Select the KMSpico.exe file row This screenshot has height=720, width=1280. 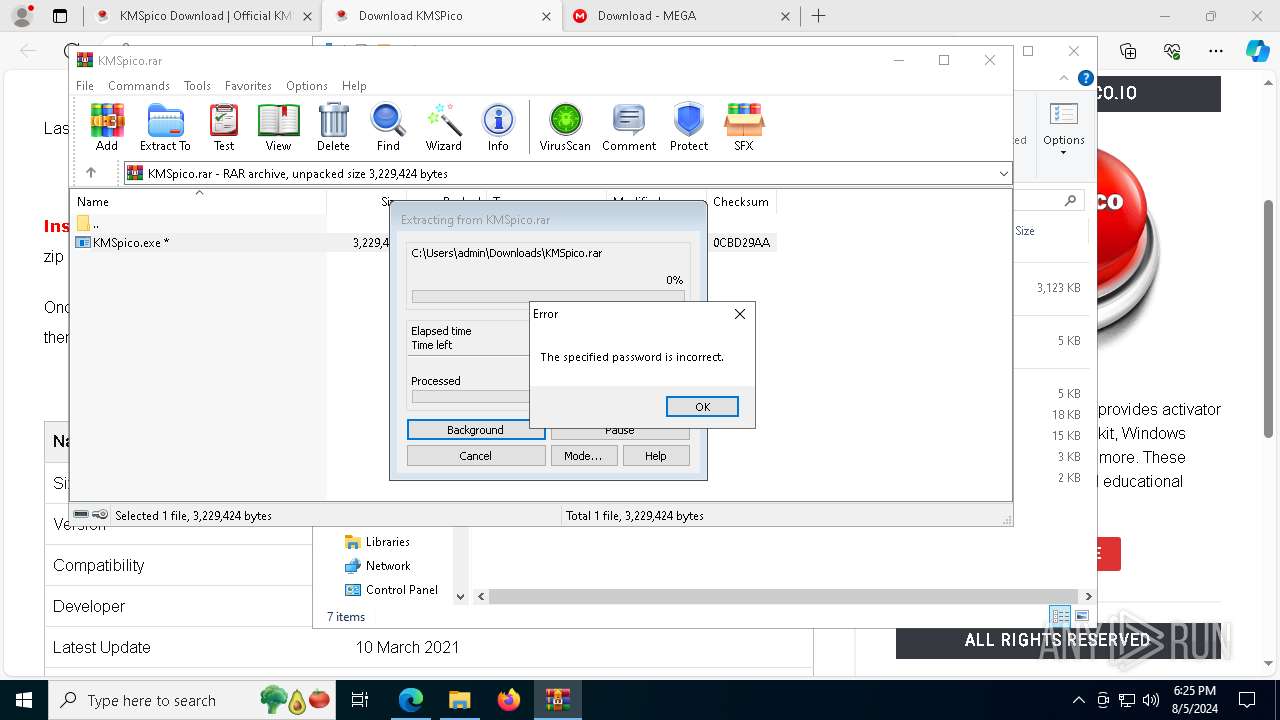[x=423, y=243]
